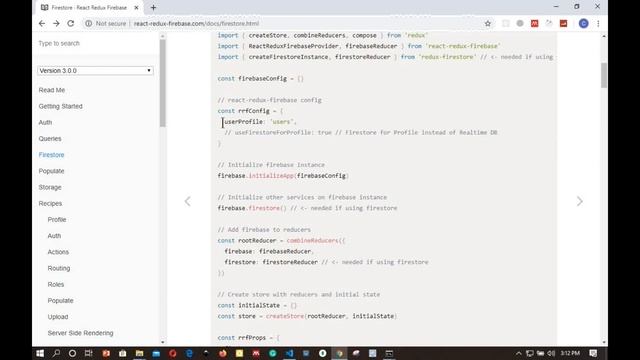Screen dimensions: 640x360
Task: Click the const firebaseConfig code line
Action: point(260,79)
